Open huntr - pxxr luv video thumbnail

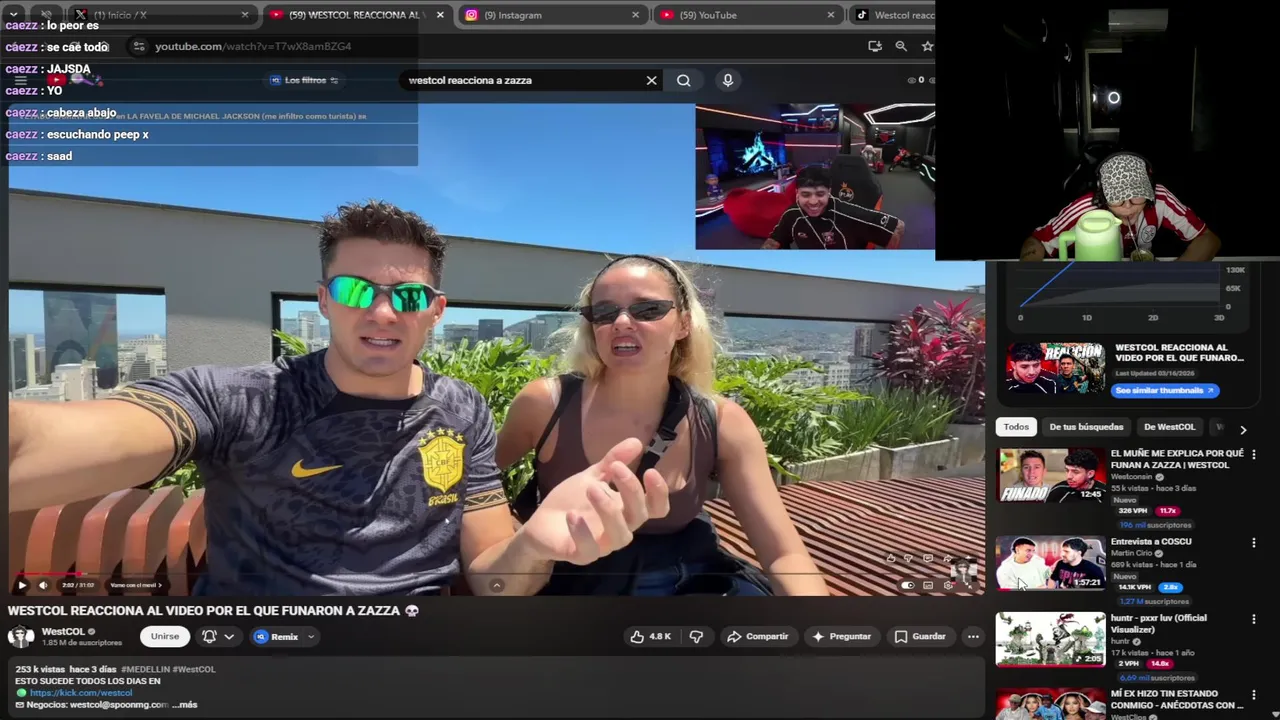(x=1050, y=639)
